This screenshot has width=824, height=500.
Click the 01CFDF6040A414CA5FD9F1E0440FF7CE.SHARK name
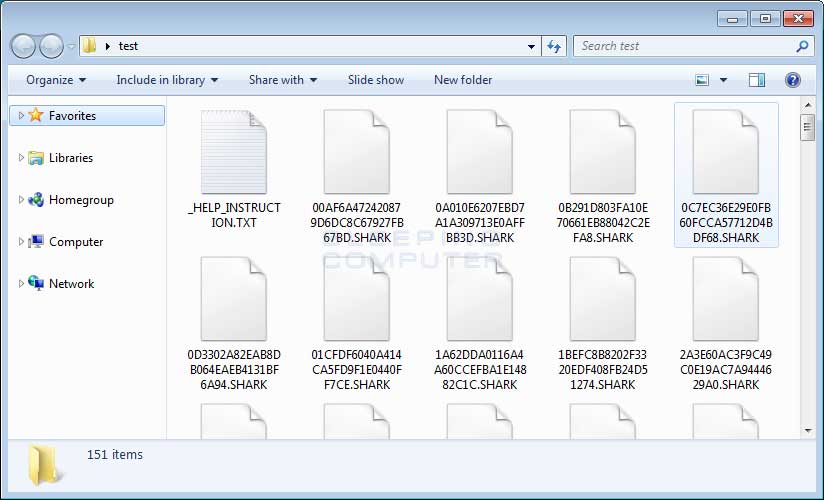357,370
